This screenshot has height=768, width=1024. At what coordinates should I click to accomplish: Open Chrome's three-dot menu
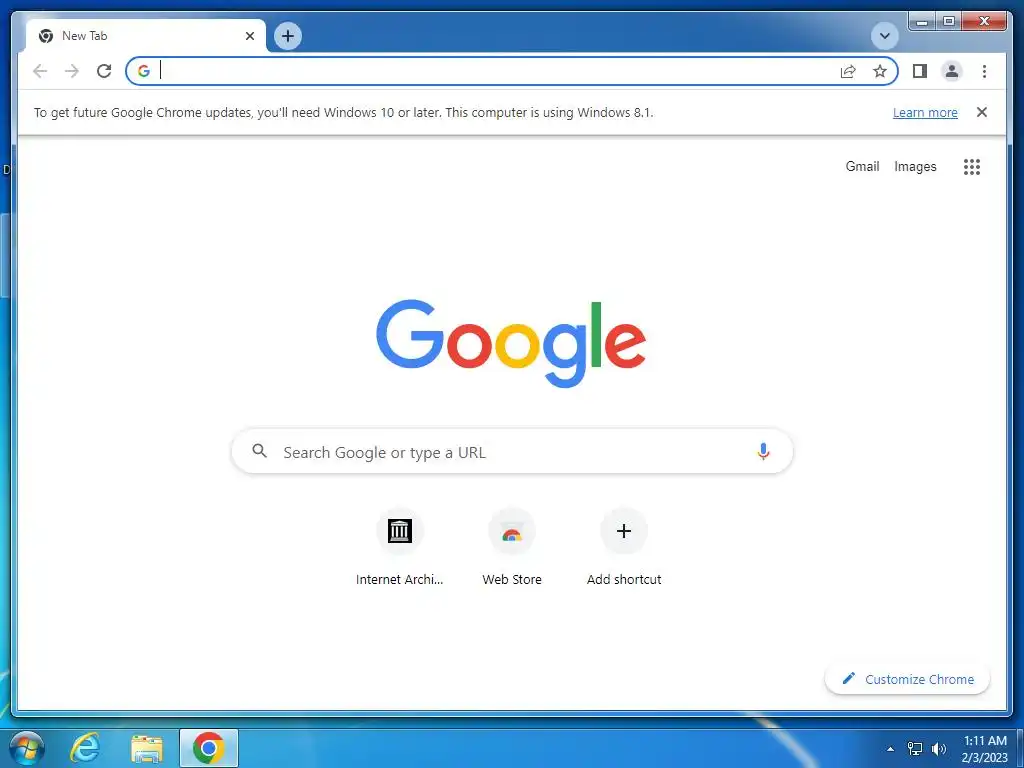tap(984, 71)
